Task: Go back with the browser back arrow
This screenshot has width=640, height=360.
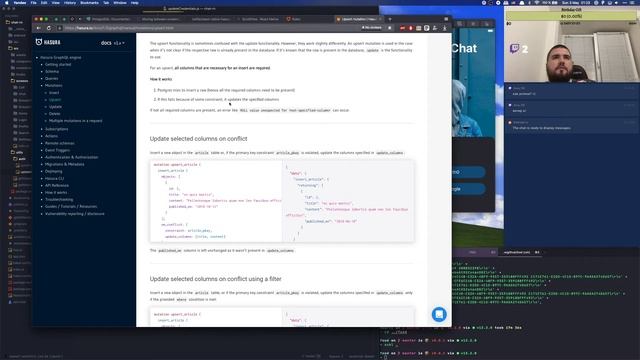Action: (x=39, y=28)
